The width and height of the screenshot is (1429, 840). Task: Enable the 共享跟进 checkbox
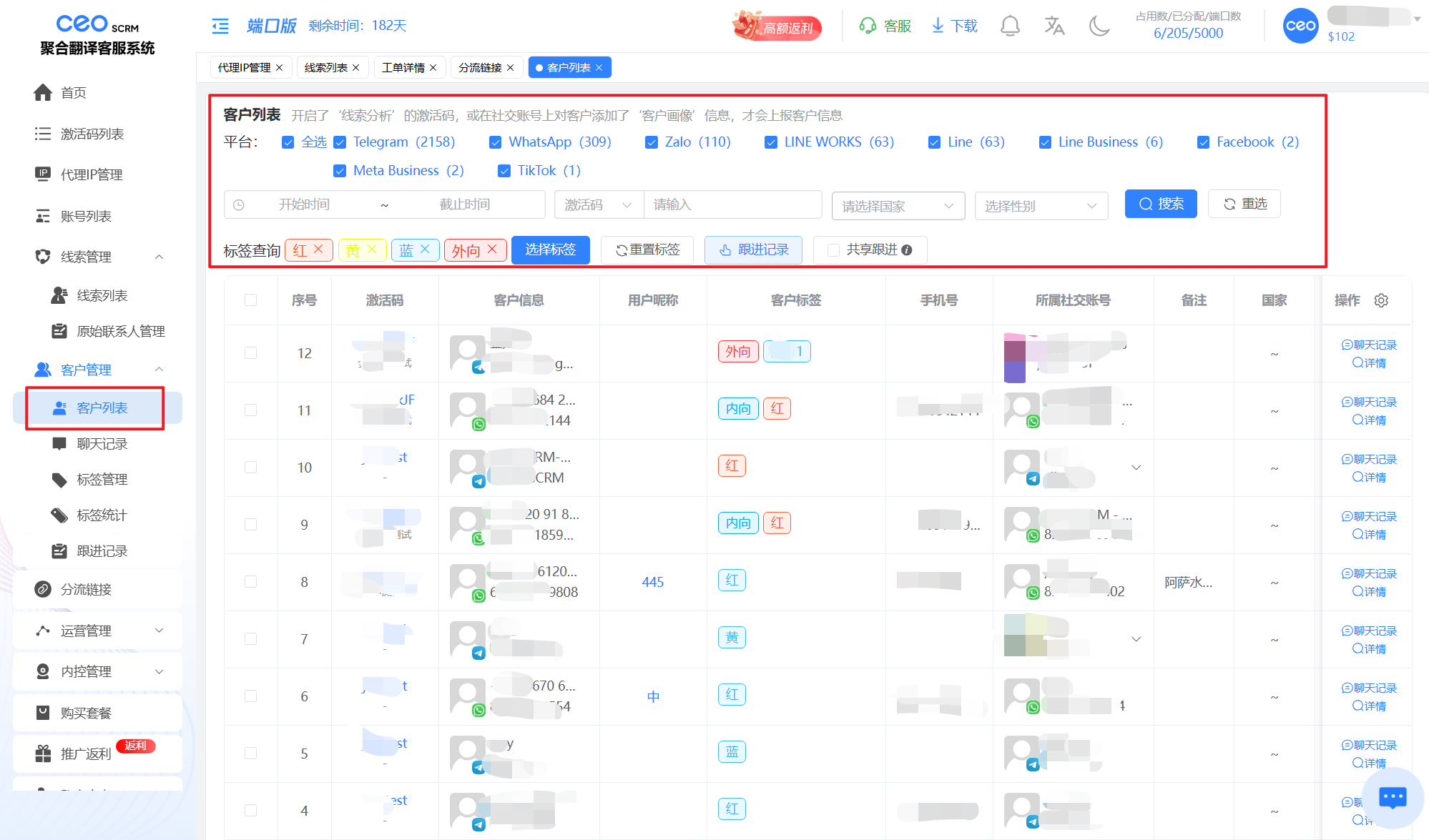click(x=833, y=249)
